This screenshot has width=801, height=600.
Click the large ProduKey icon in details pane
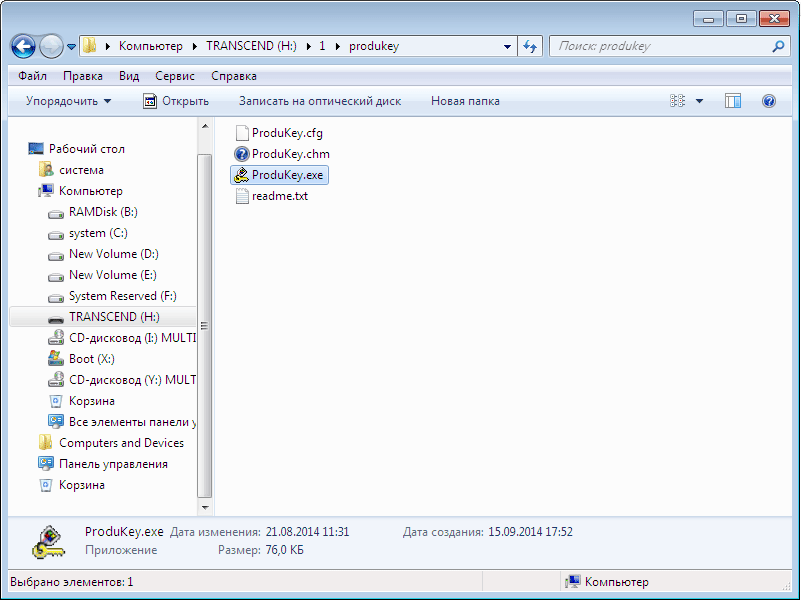(49, 542)
